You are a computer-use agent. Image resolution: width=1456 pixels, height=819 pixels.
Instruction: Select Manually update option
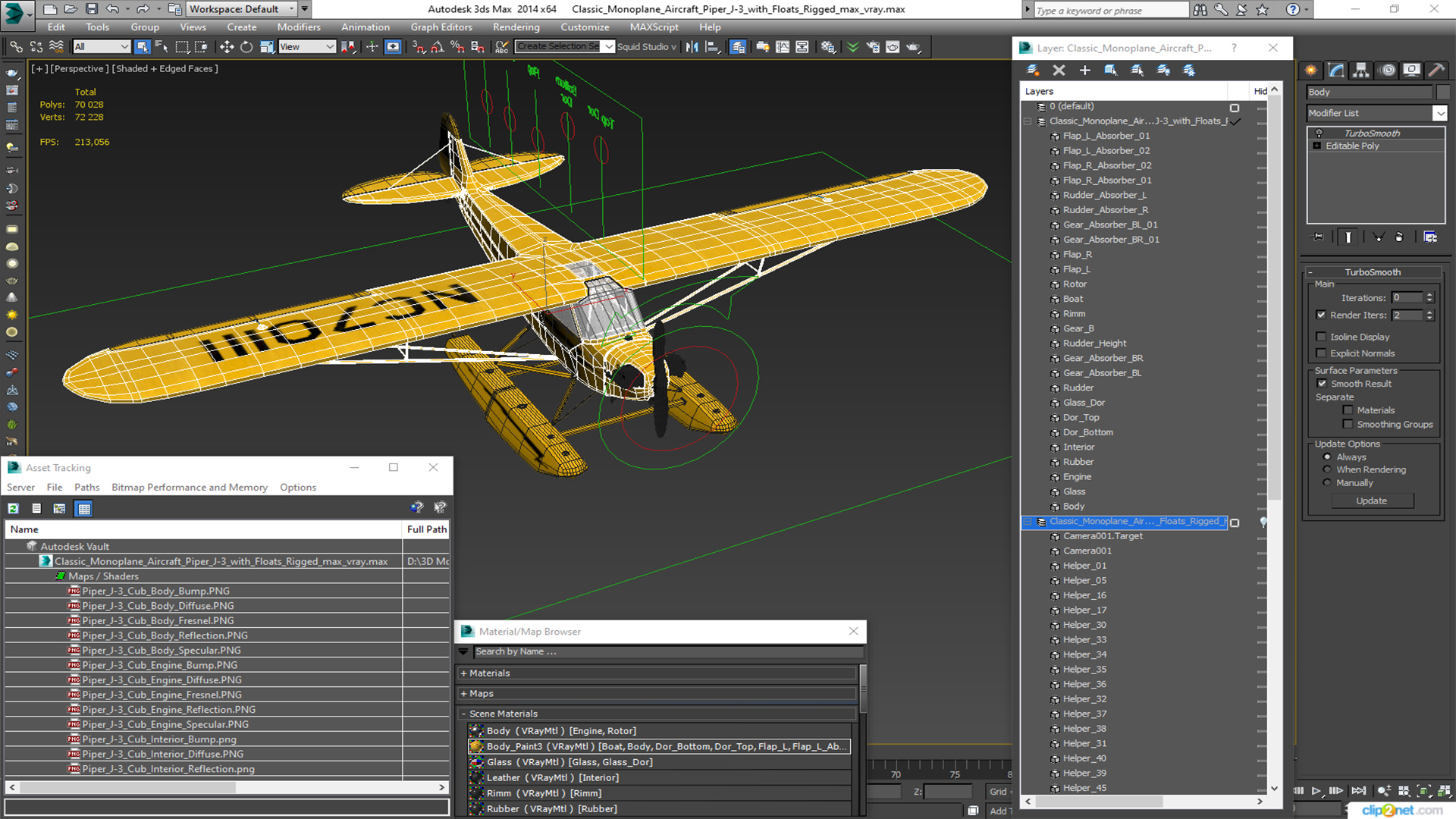tap(1327, 482)
